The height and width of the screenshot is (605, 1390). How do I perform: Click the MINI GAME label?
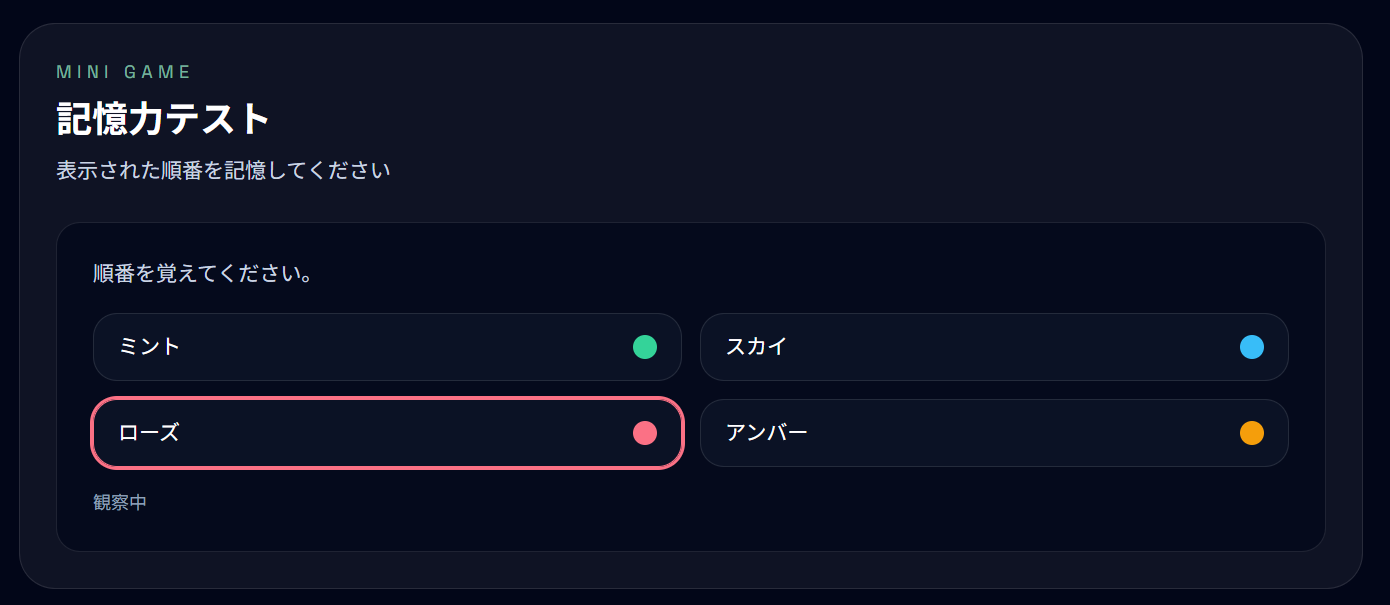click(124, 72)
